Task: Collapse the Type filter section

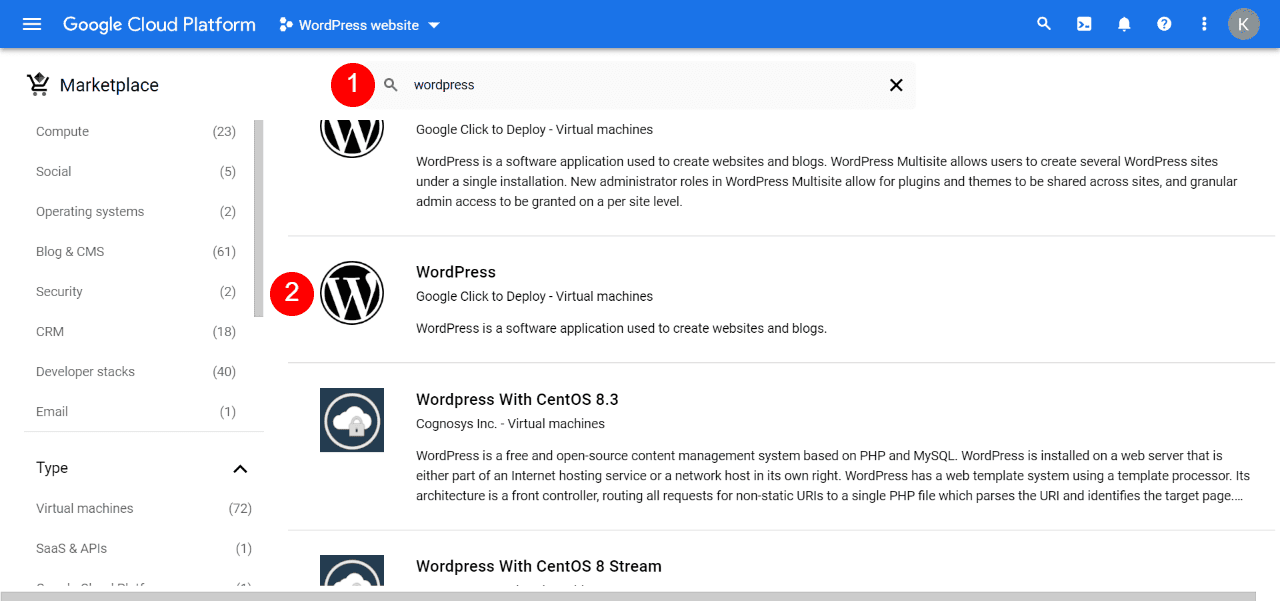Action: click(239, 467)
